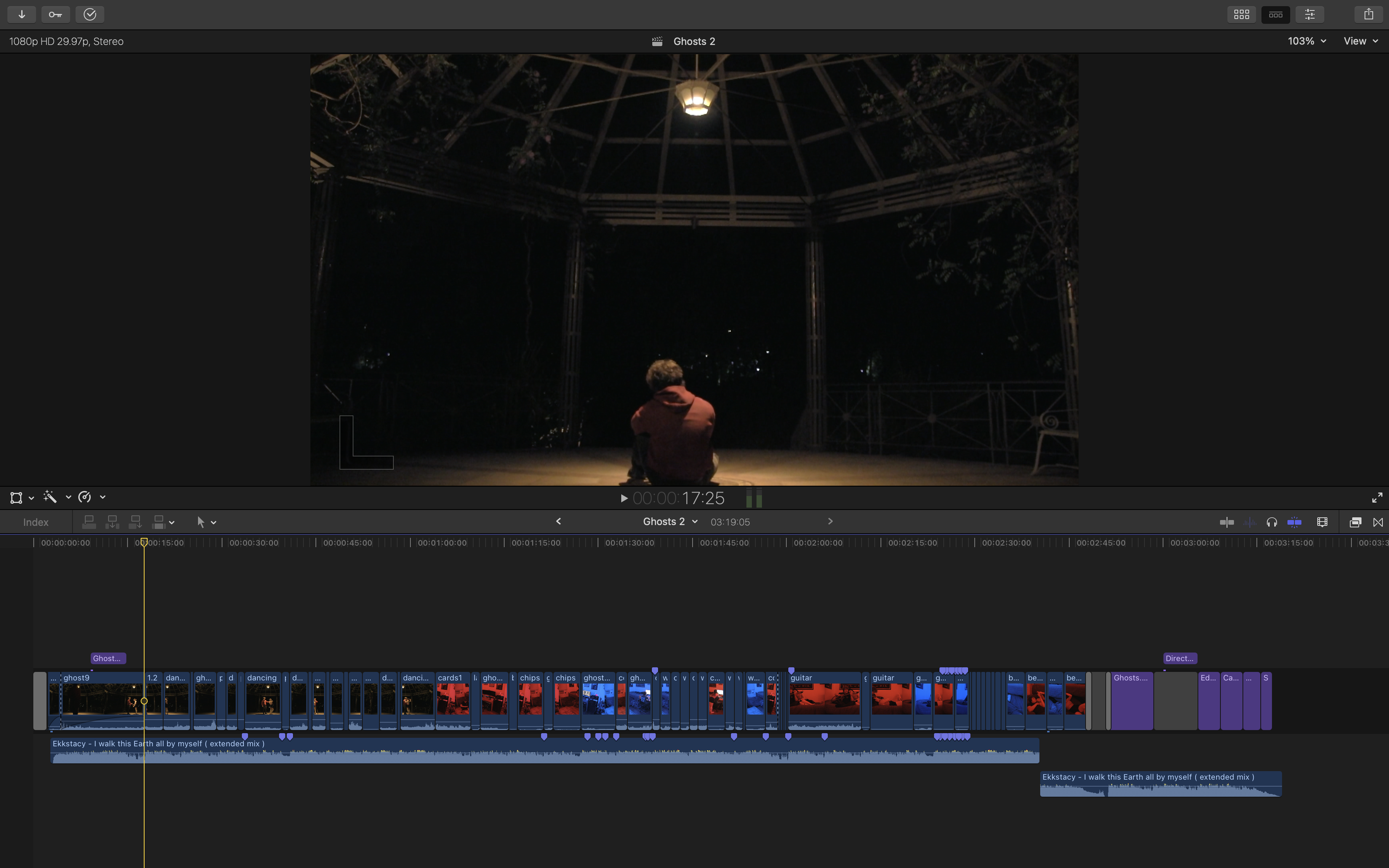Screen dimensions: 1389x868
Task: Open the 103% viewer zoom menu
Action: [x=1307, y=41]
